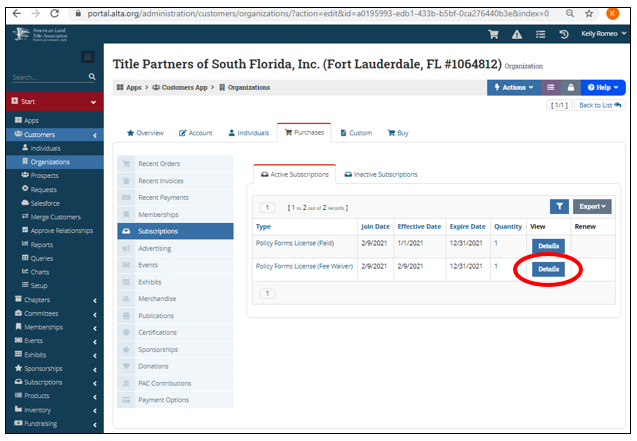Open the task checklist icon in header

tap(540, 35)
